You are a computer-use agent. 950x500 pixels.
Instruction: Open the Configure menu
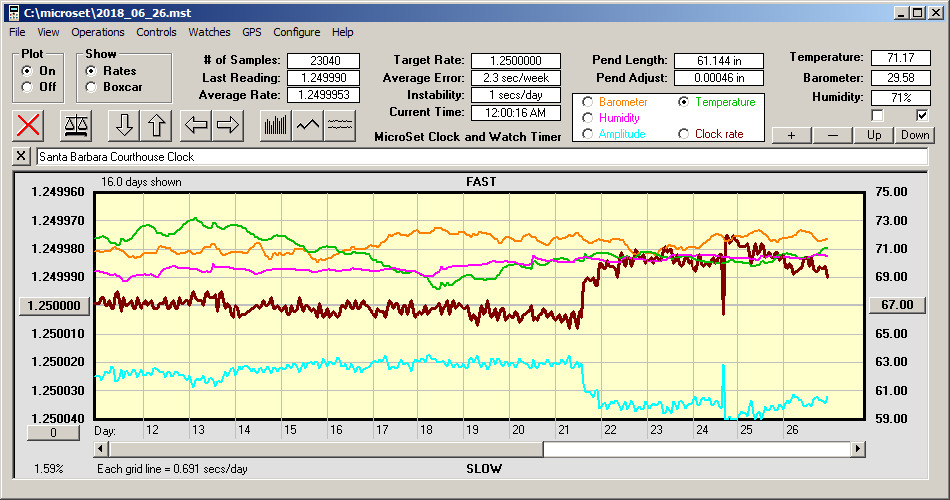[297, 32]
